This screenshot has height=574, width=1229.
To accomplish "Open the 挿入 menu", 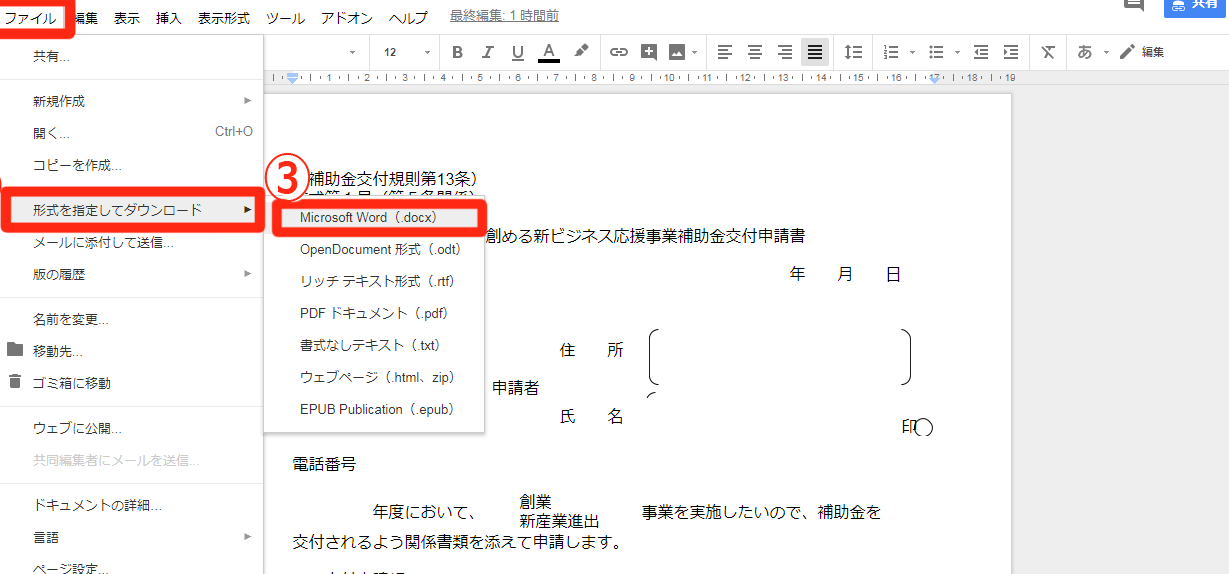I will click(169, 17).
